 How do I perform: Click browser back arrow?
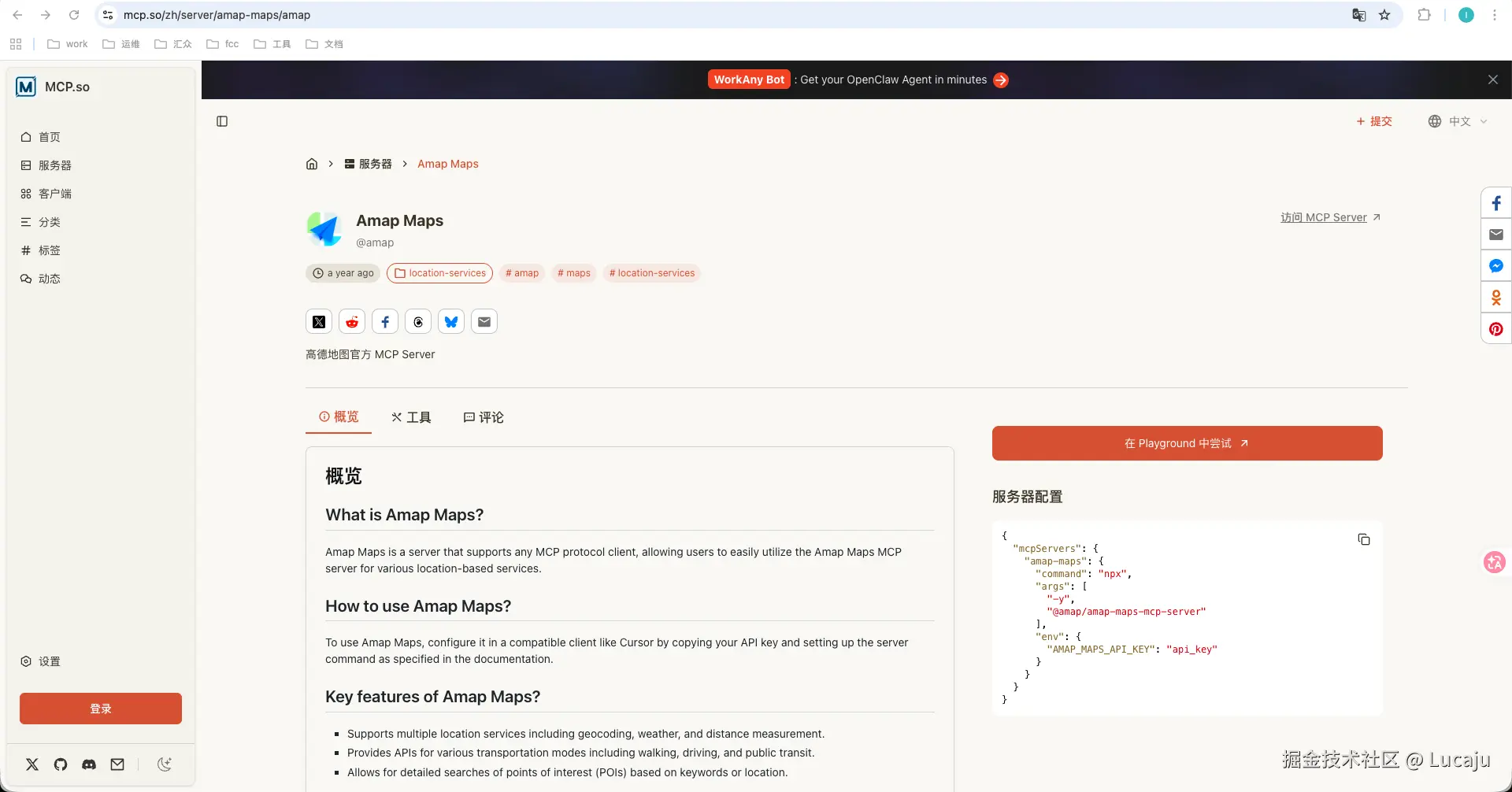click(17, 15)
